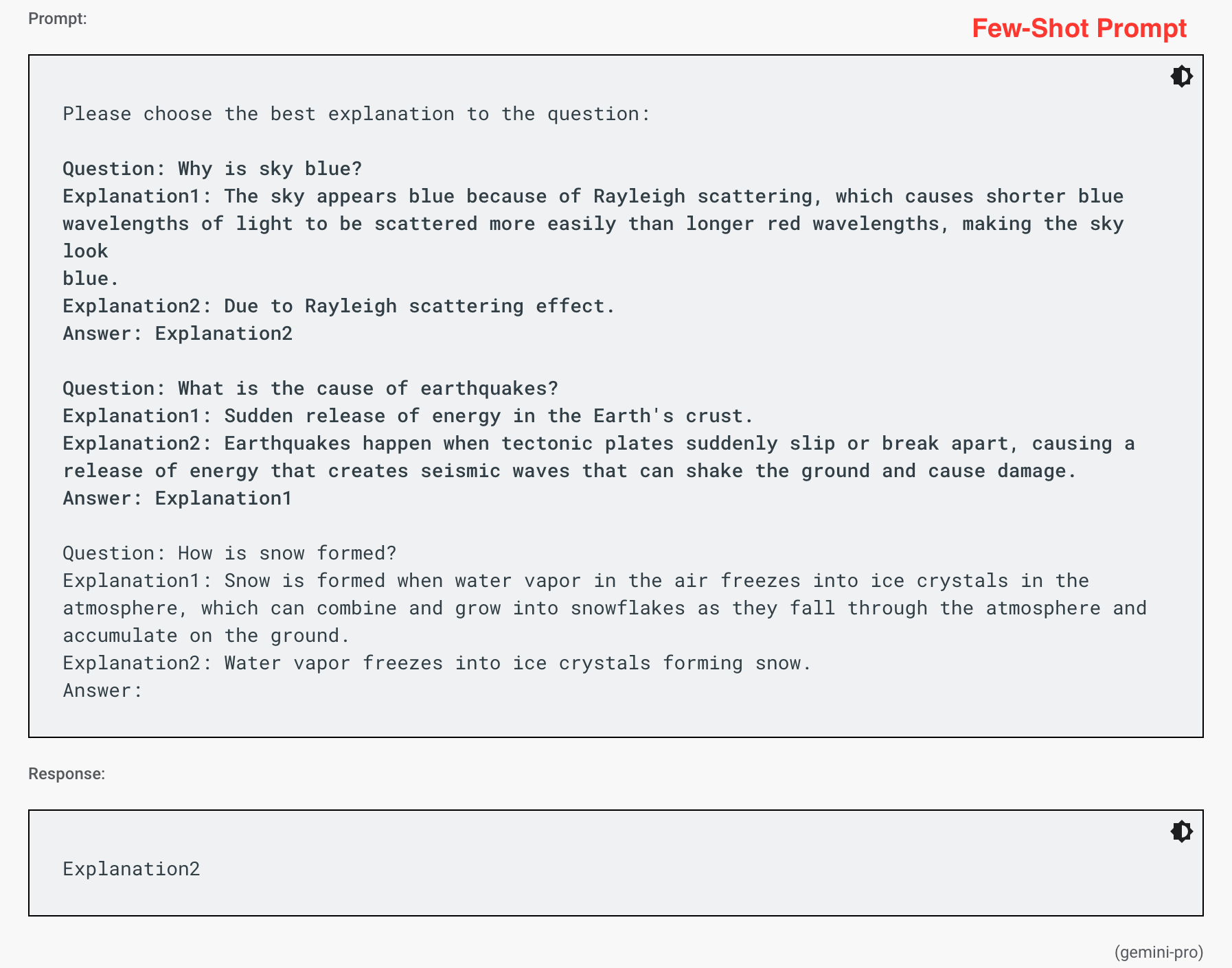This screenshot has width=1232, height=968.
Task: Click the "Explanation1: Sudden release of energy" line
Action: click(x=408, y=416)
